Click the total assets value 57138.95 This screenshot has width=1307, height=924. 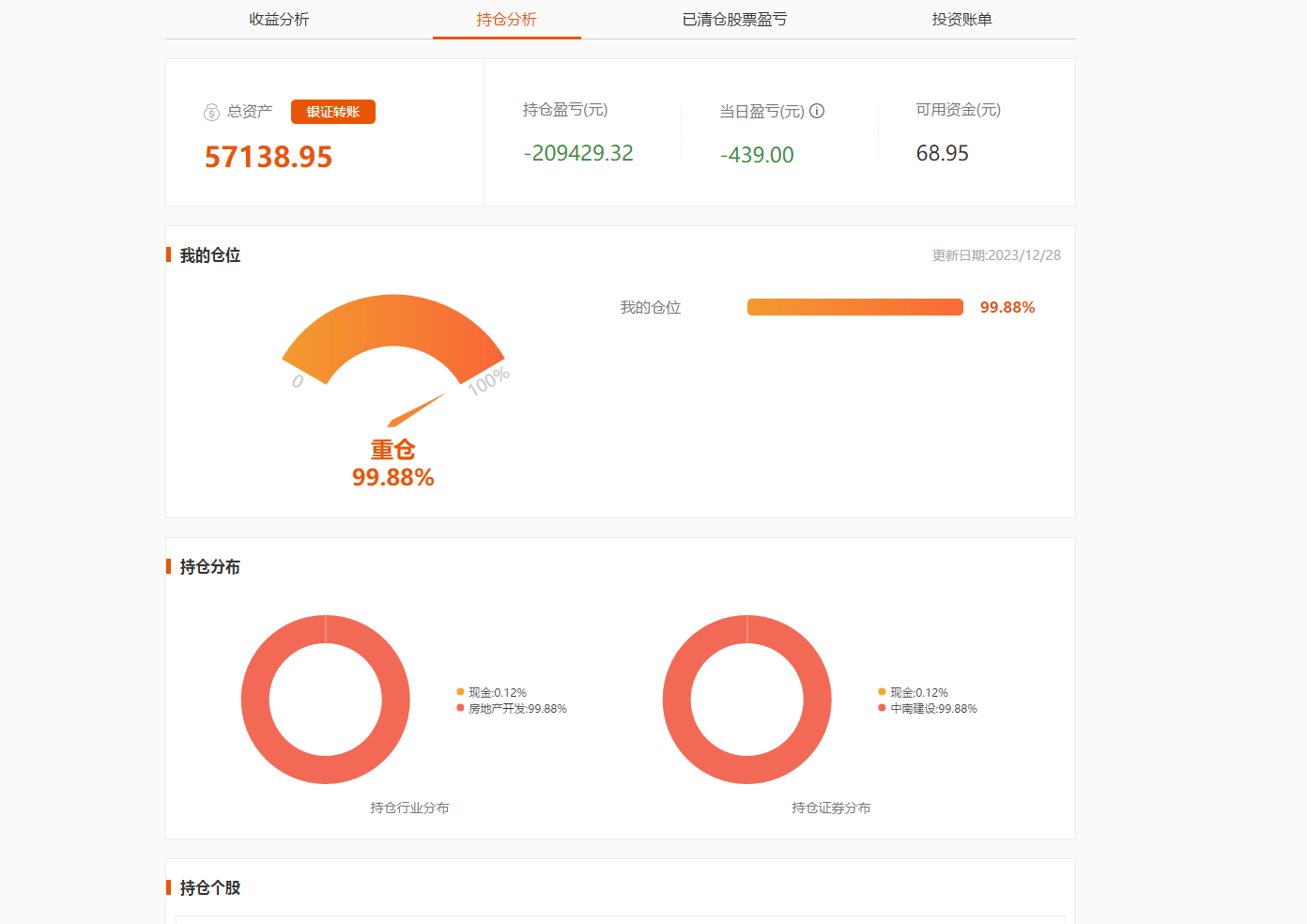(x=269, y=157)
